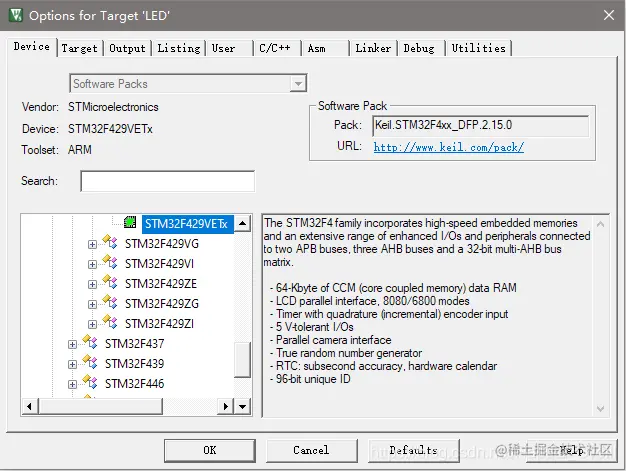Click the Cancel button

[311, 450]
